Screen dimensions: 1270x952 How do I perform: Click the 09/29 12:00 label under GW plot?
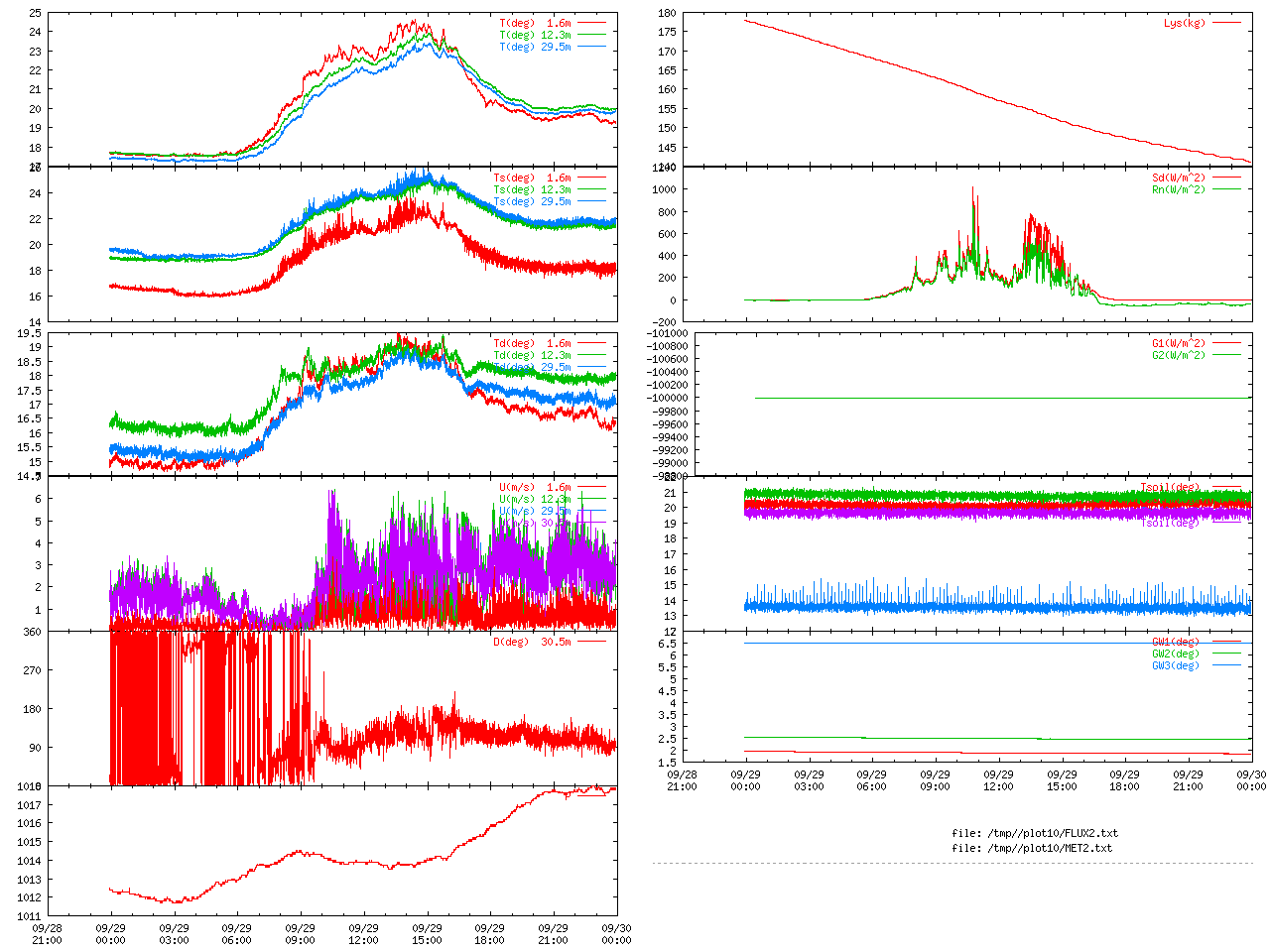coord(998,779)
